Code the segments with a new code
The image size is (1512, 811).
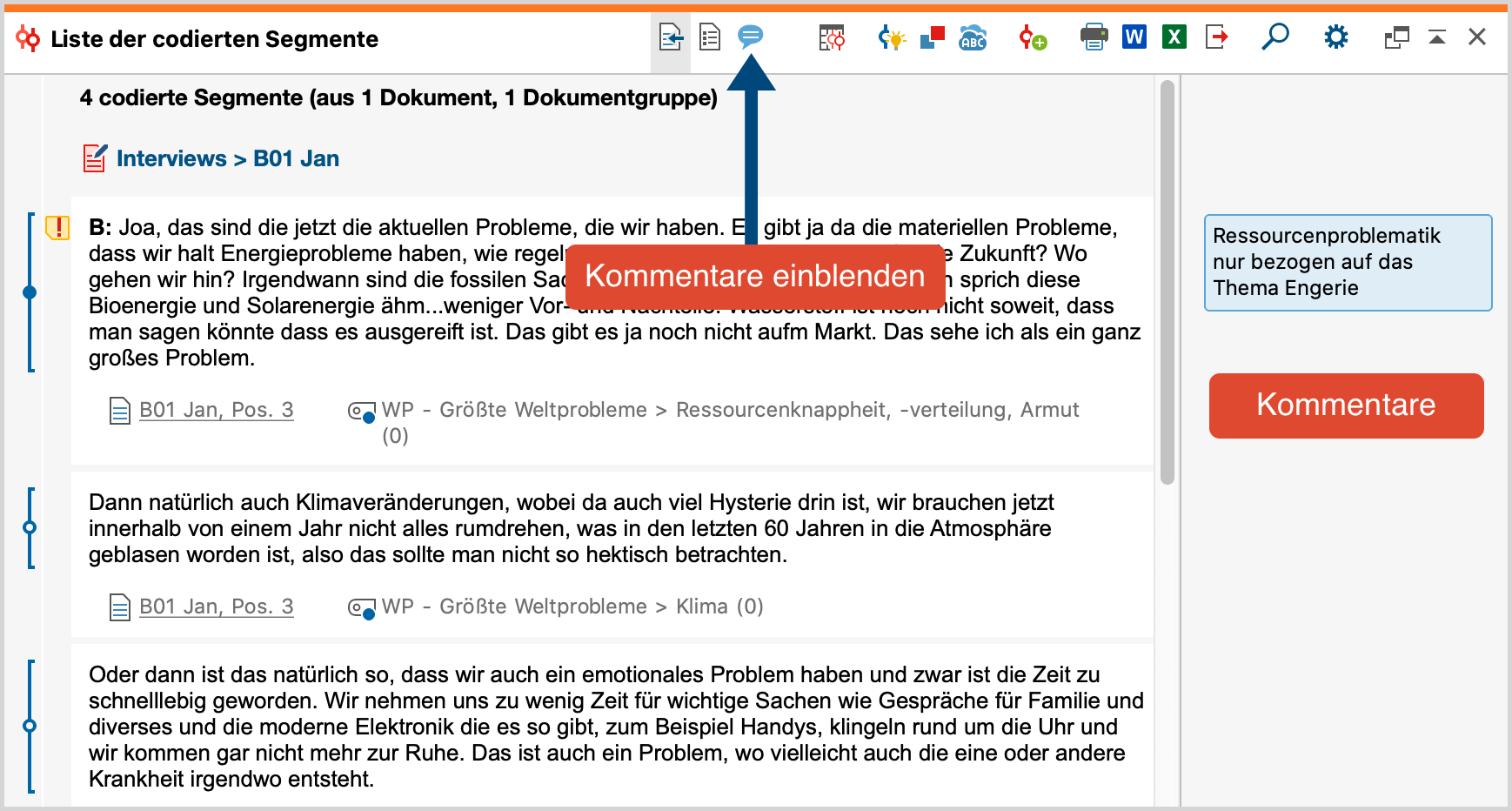click(x=1033, y=37)
